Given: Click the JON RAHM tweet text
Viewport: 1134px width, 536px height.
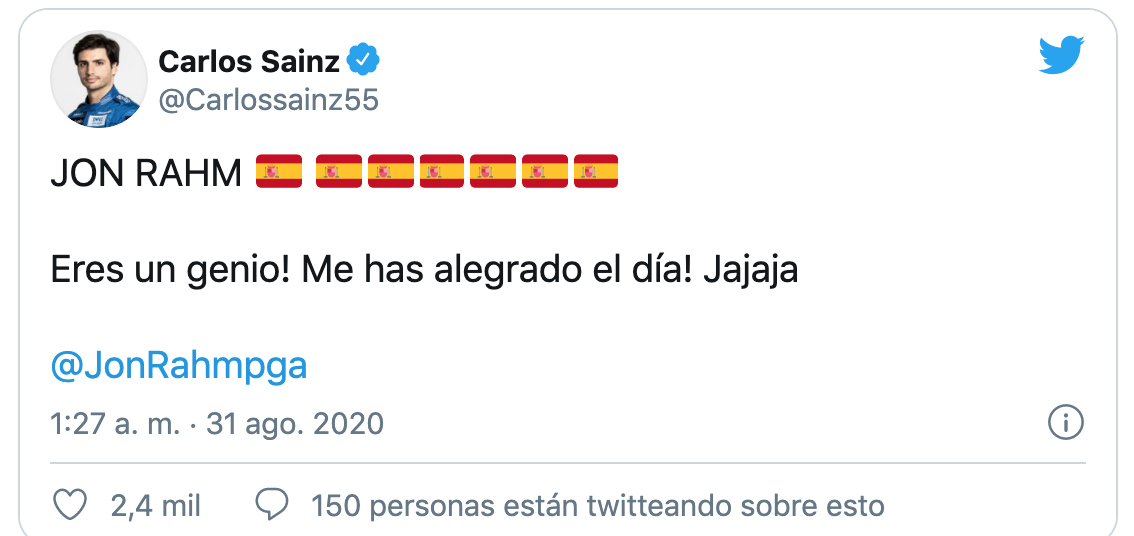Looking at the screenshot, I should click(x=146, y=174).
